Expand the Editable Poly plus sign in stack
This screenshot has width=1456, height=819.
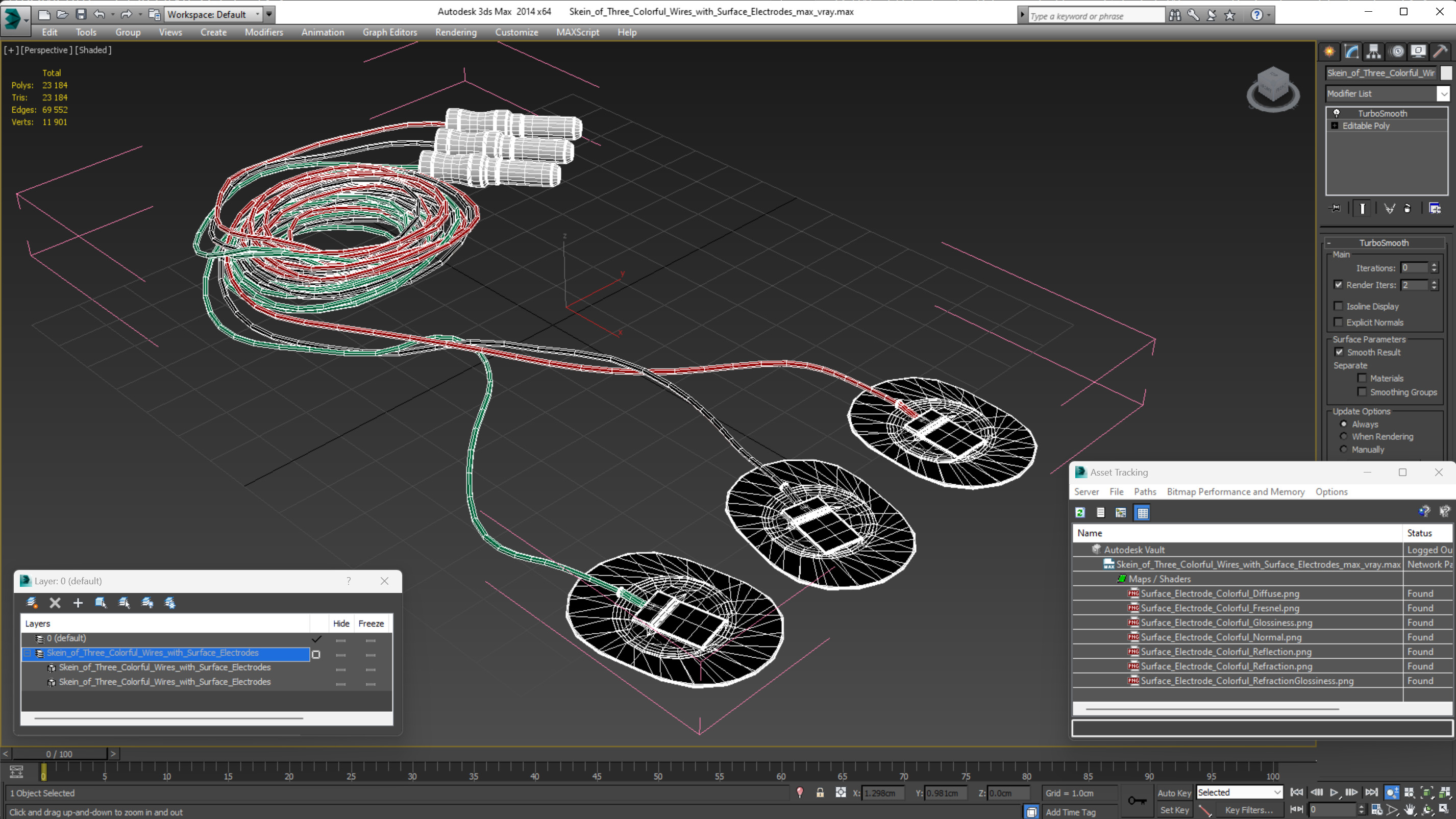[x=1335, y=126]
